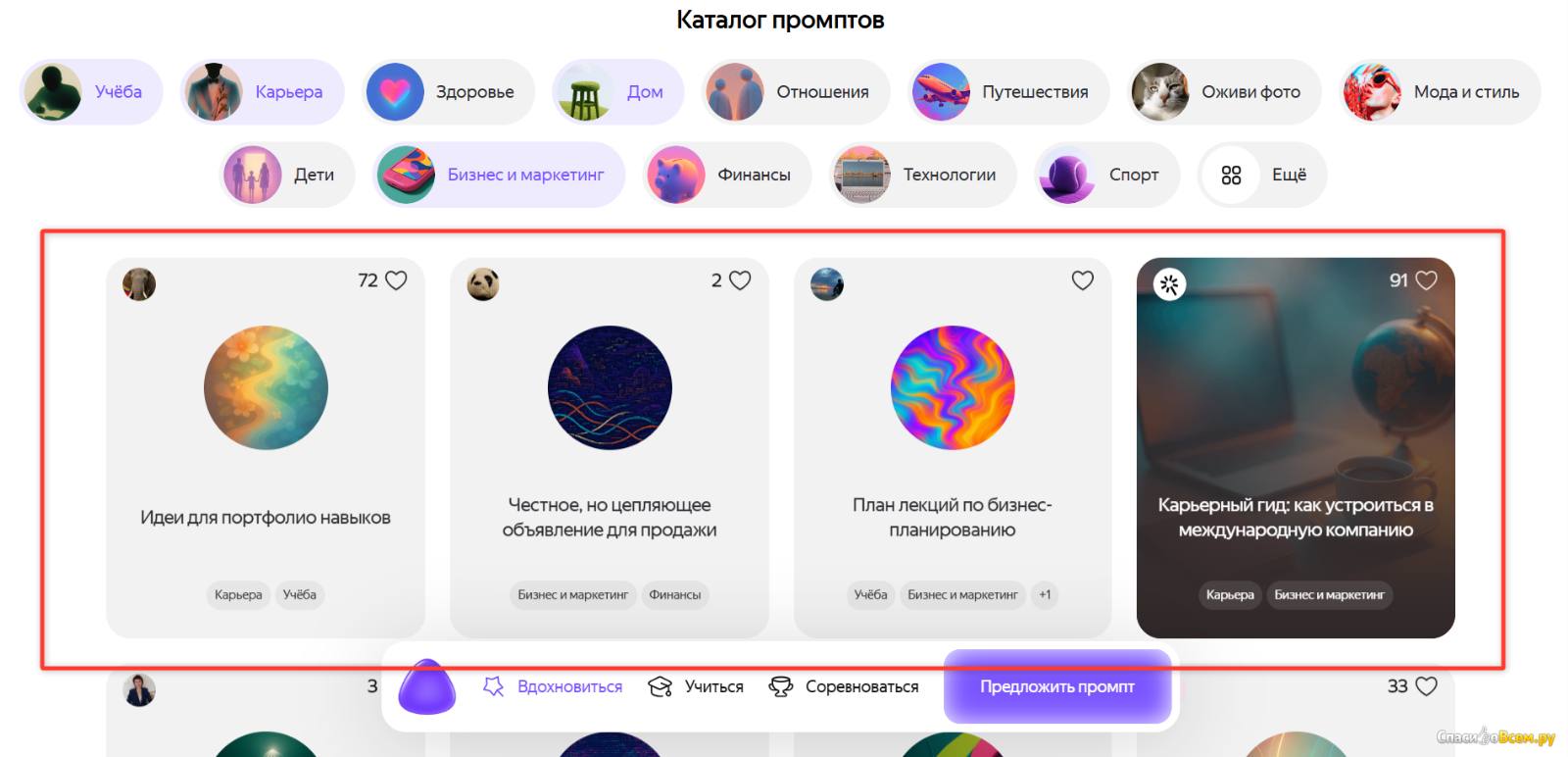Select the 'Путешествия' category
The height and width of the screenshot is (757, 1568).
1008,92
